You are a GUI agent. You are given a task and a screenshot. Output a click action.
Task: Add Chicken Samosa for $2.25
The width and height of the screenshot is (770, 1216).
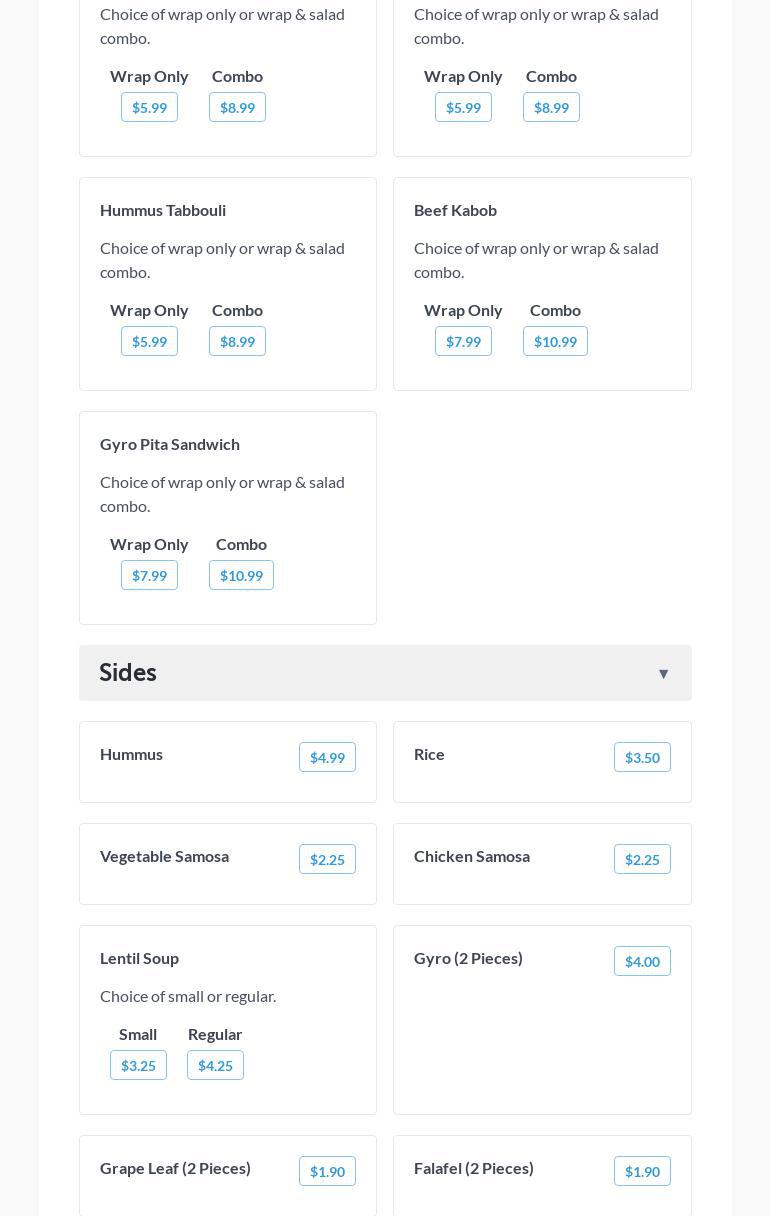641,859
